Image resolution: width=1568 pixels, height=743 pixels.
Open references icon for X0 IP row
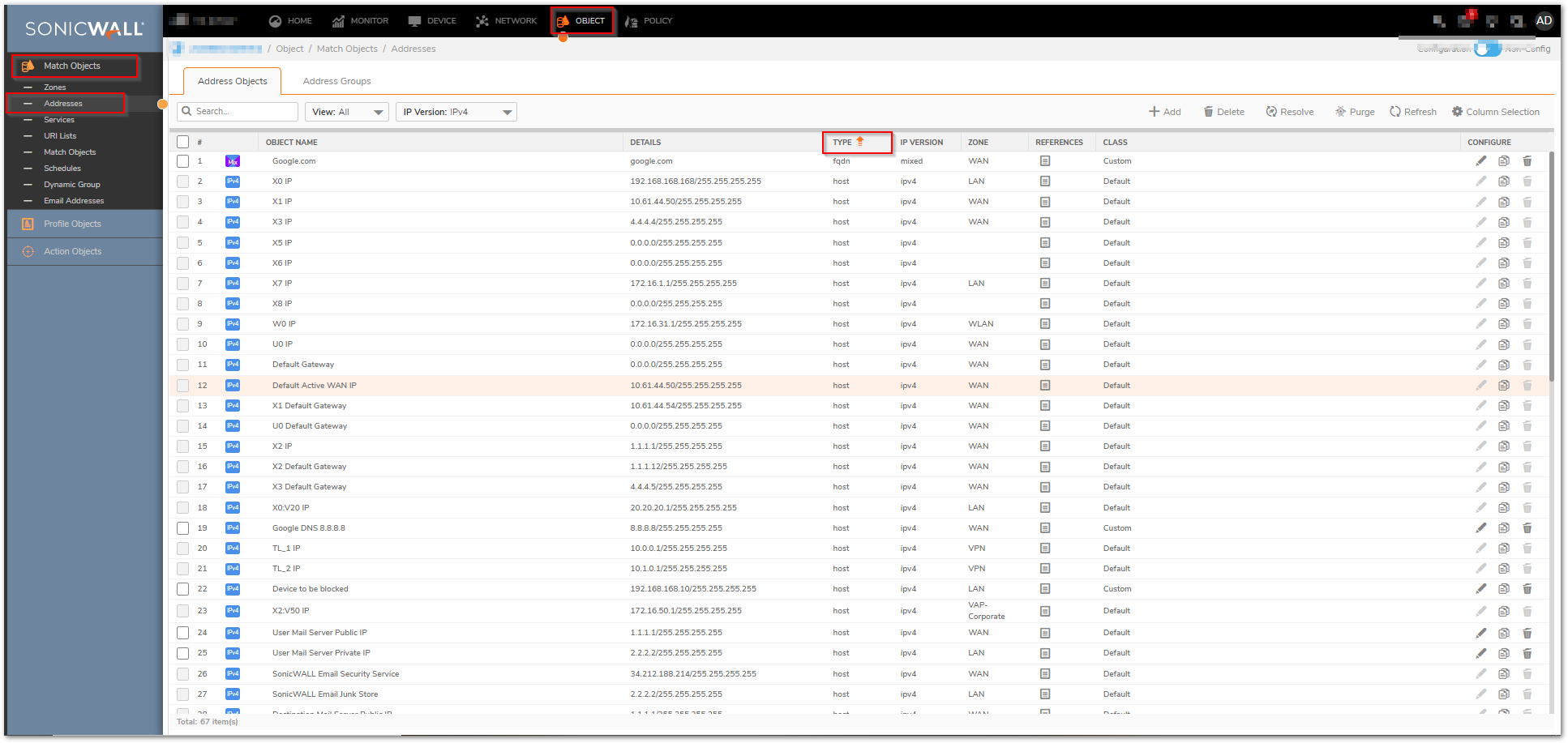[x=1044, y=181]
